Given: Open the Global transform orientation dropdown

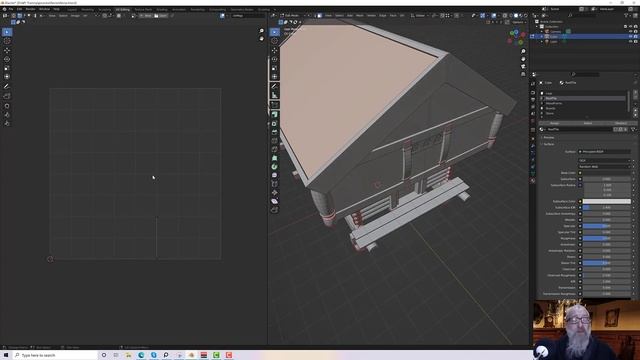Looking at the screenshot, I should (420, 16).
